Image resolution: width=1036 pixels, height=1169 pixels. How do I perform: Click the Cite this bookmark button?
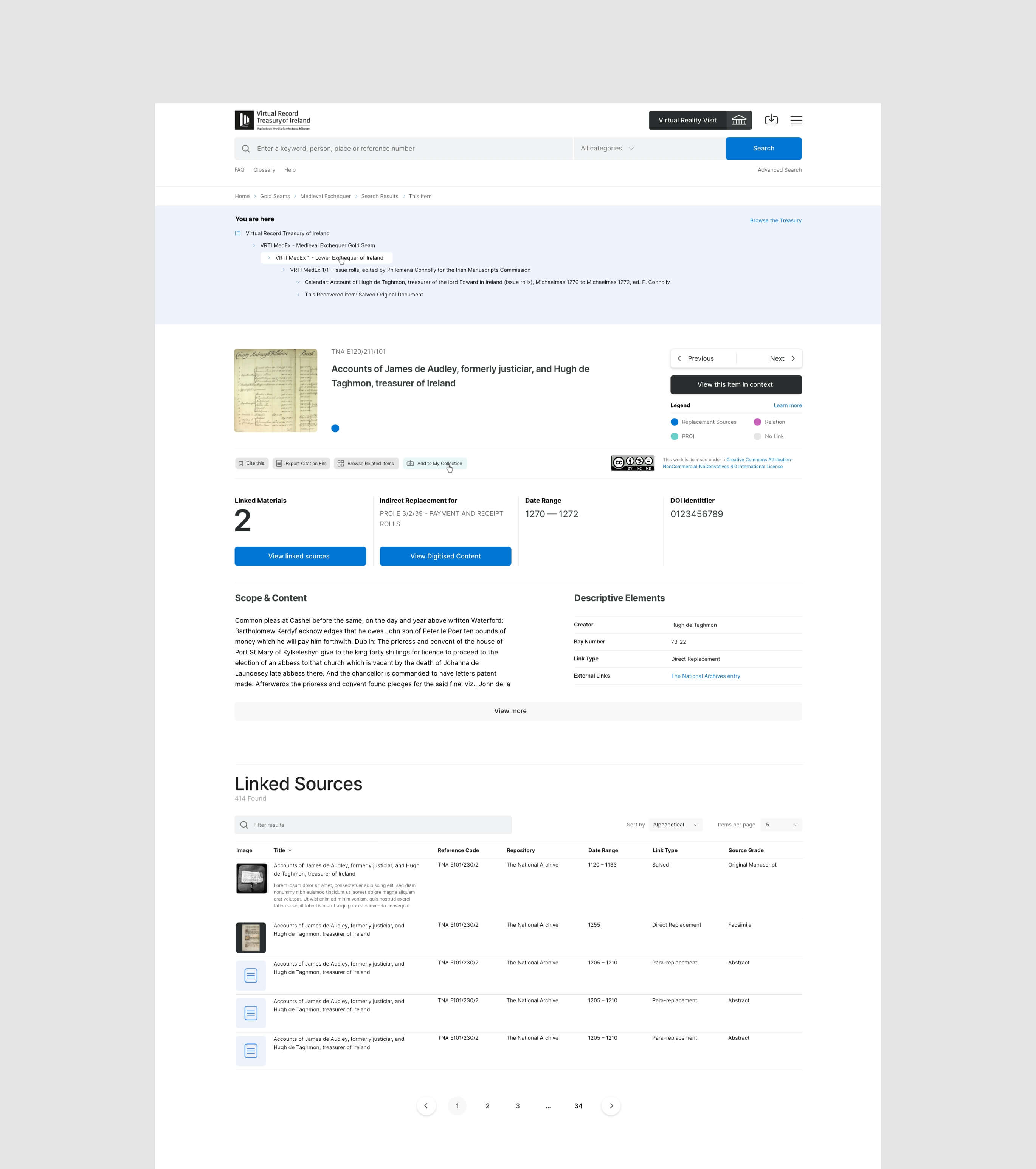(x=251, y=463)
